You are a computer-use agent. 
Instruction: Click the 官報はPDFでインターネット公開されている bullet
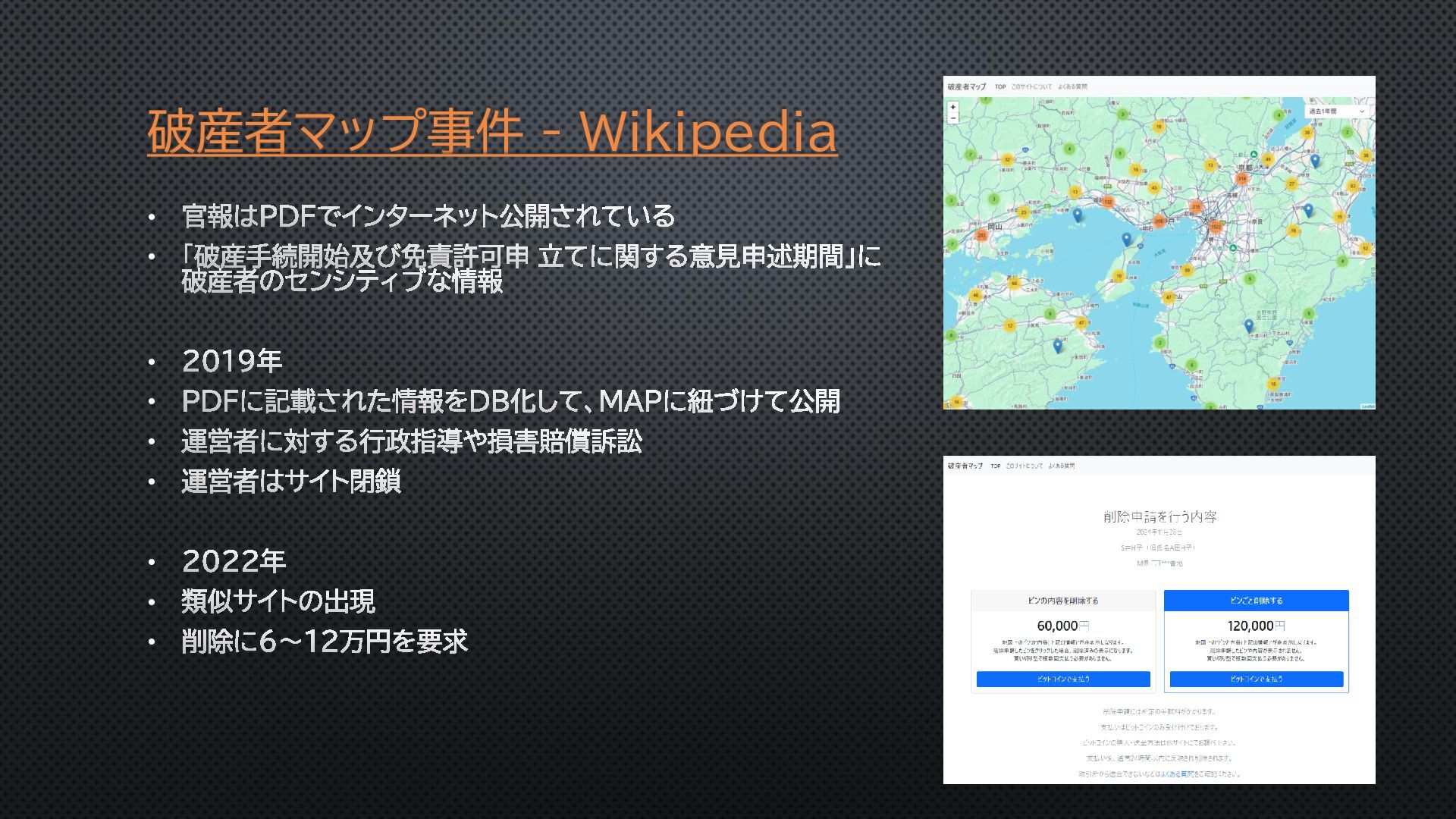point(428,216)
